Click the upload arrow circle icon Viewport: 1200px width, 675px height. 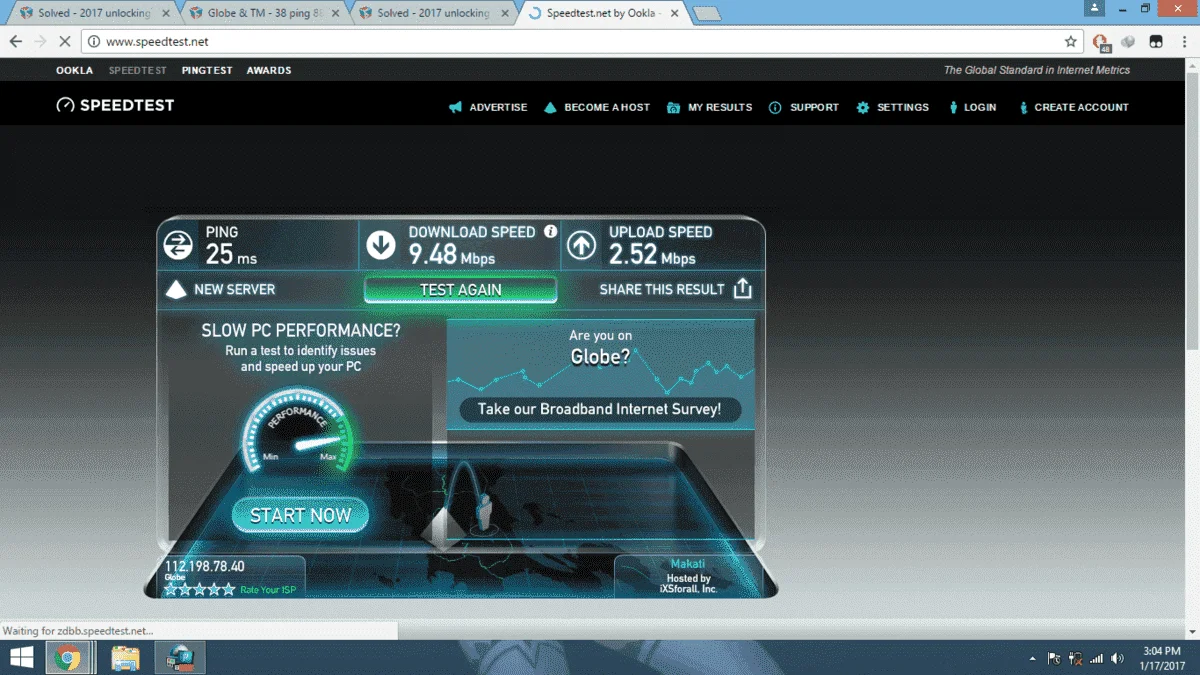coord(581,245)
